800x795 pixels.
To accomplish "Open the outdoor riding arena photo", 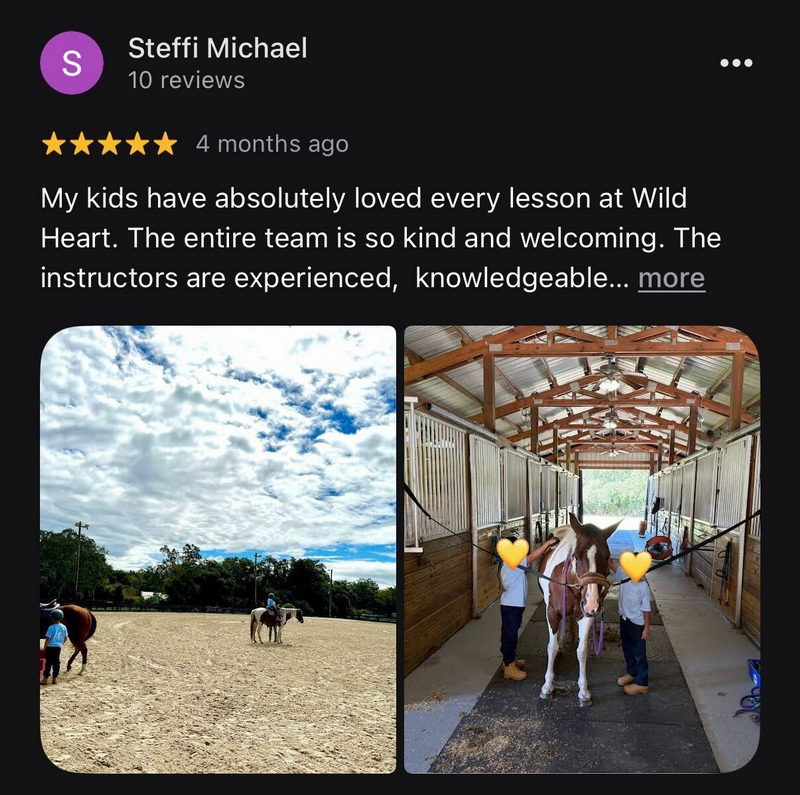I will point(218,549).
